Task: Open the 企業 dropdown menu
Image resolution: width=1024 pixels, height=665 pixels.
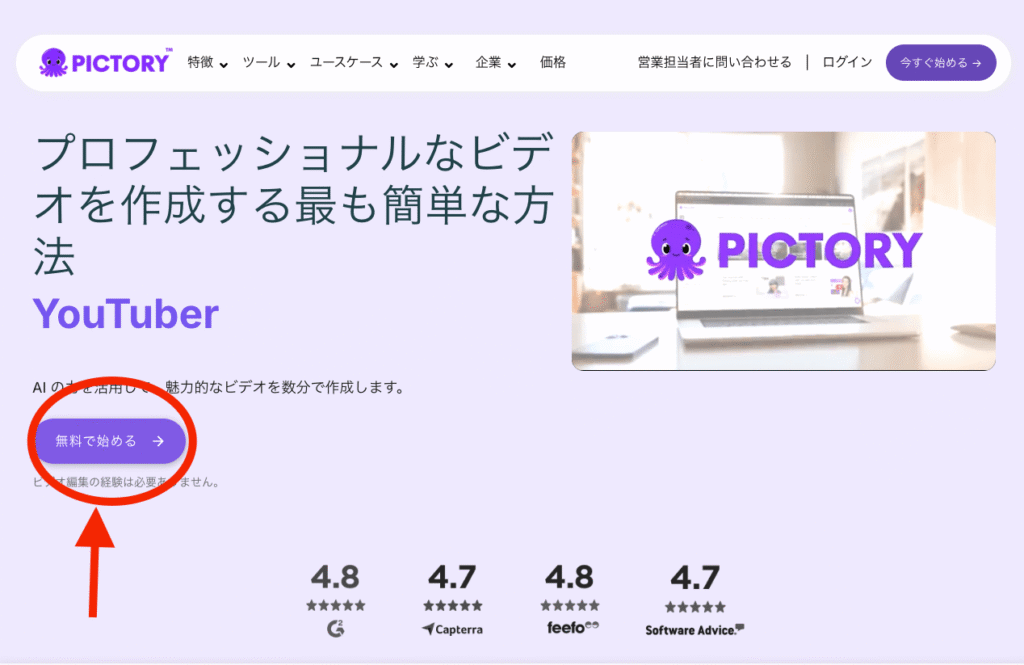Action: (495, 63)
